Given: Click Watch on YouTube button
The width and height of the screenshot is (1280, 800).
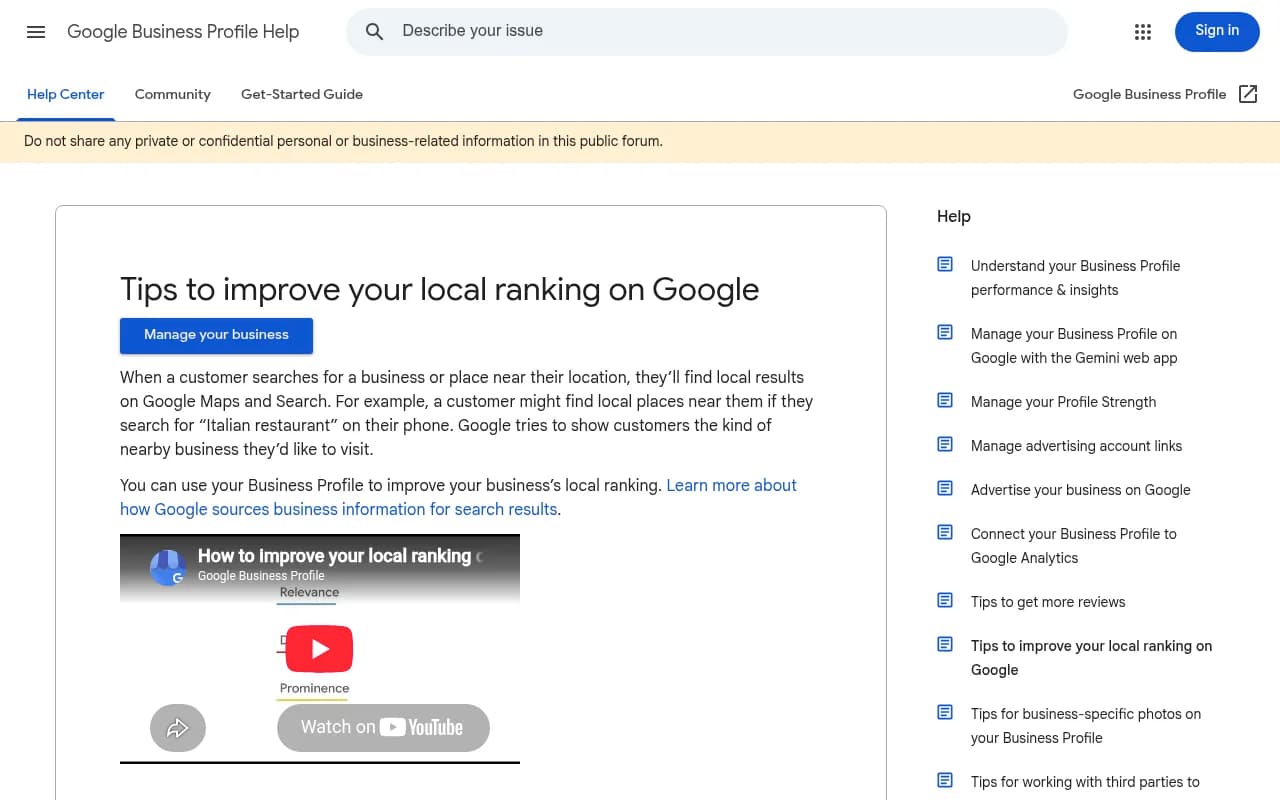Looking at the screenshot, I should [383, 728].
